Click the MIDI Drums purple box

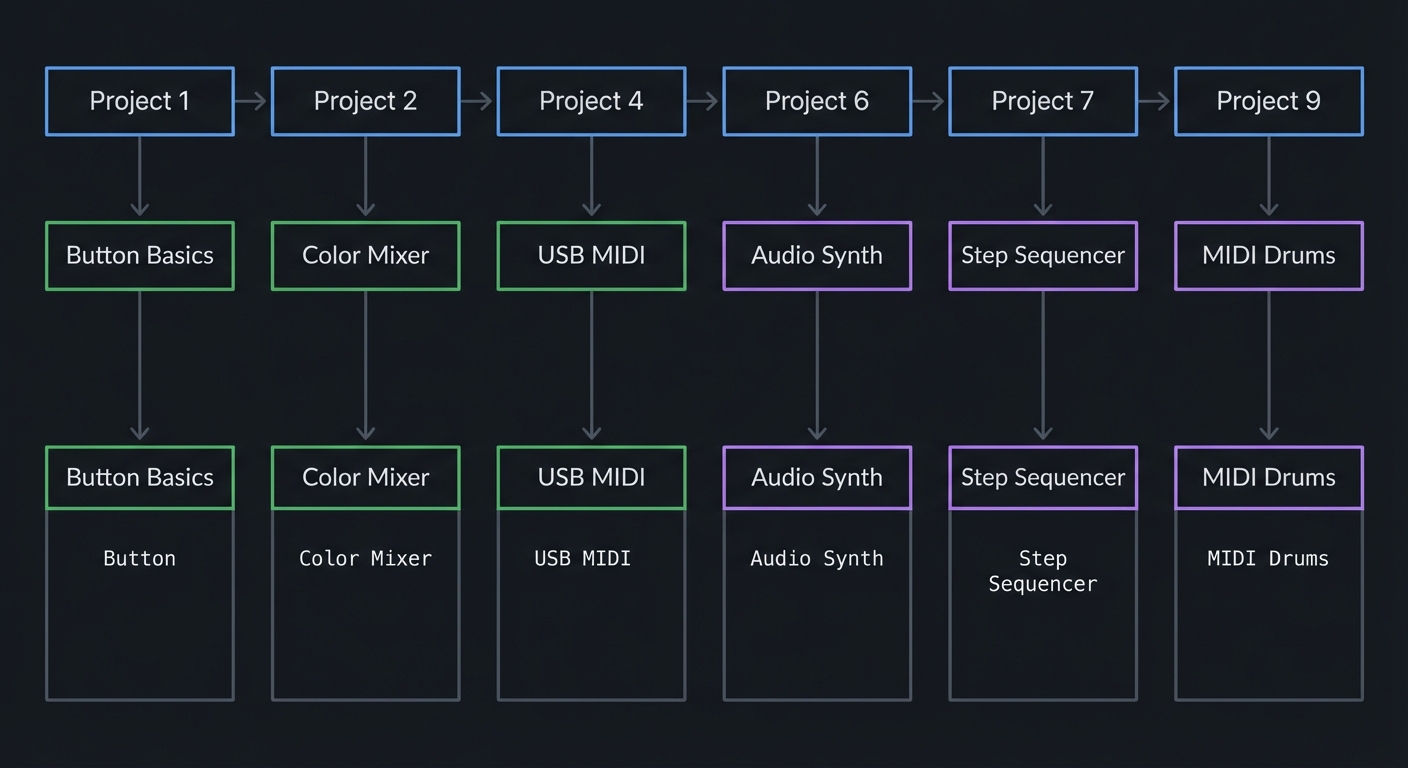point(1268,255)
